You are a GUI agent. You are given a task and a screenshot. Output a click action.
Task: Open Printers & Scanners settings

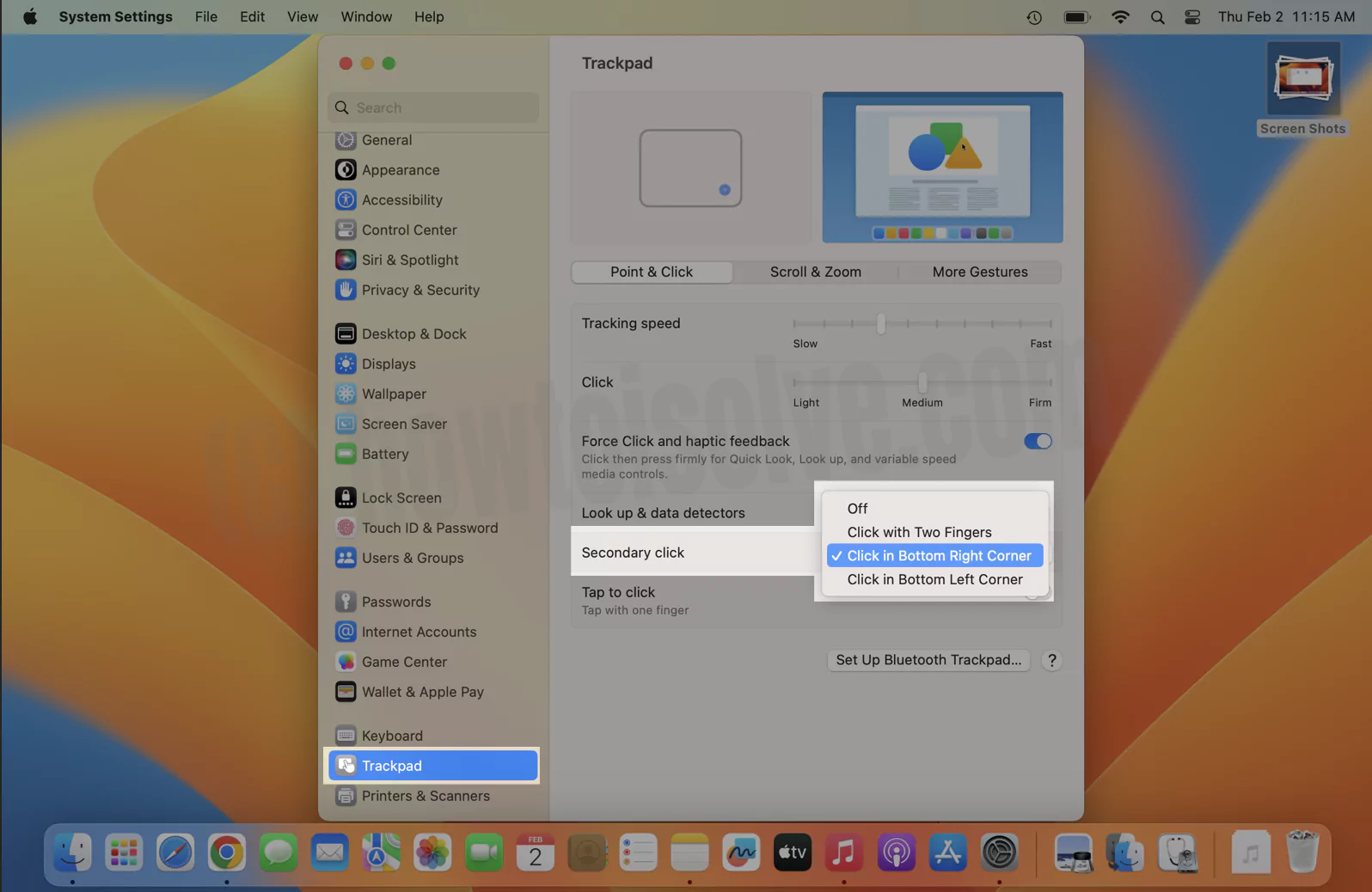point(433,797)
